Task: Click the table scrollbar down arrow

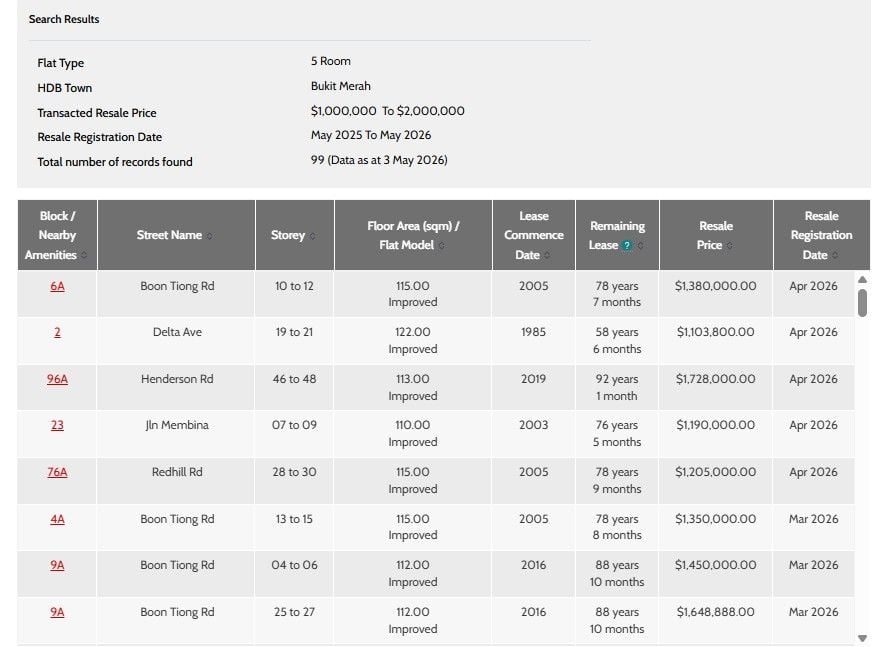Action: tap(863, 639)
